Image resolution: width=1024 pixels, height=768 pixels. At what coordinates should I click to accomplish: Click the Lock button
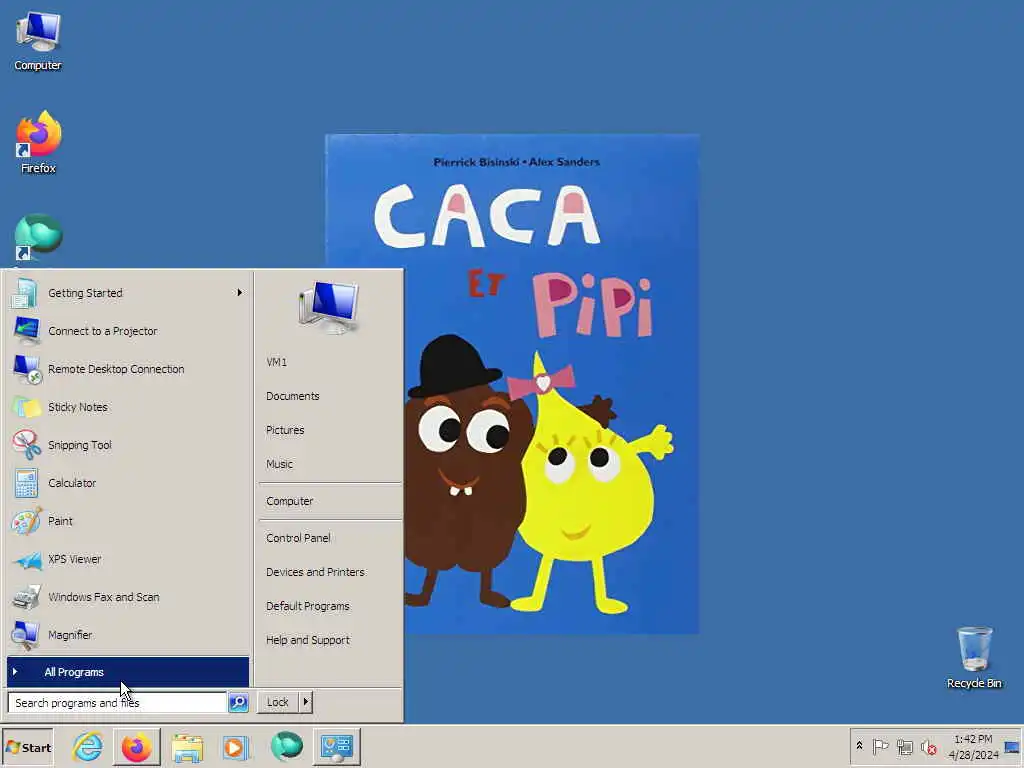click(278, 702)
